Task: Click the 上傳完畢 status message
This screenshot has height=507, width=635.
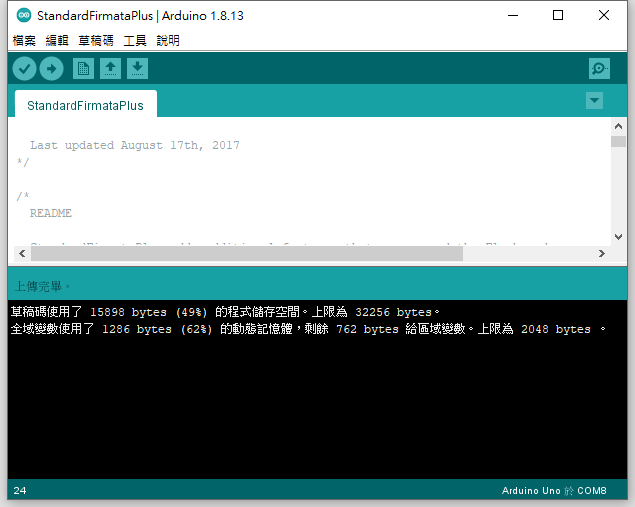Action: point(42,287)
